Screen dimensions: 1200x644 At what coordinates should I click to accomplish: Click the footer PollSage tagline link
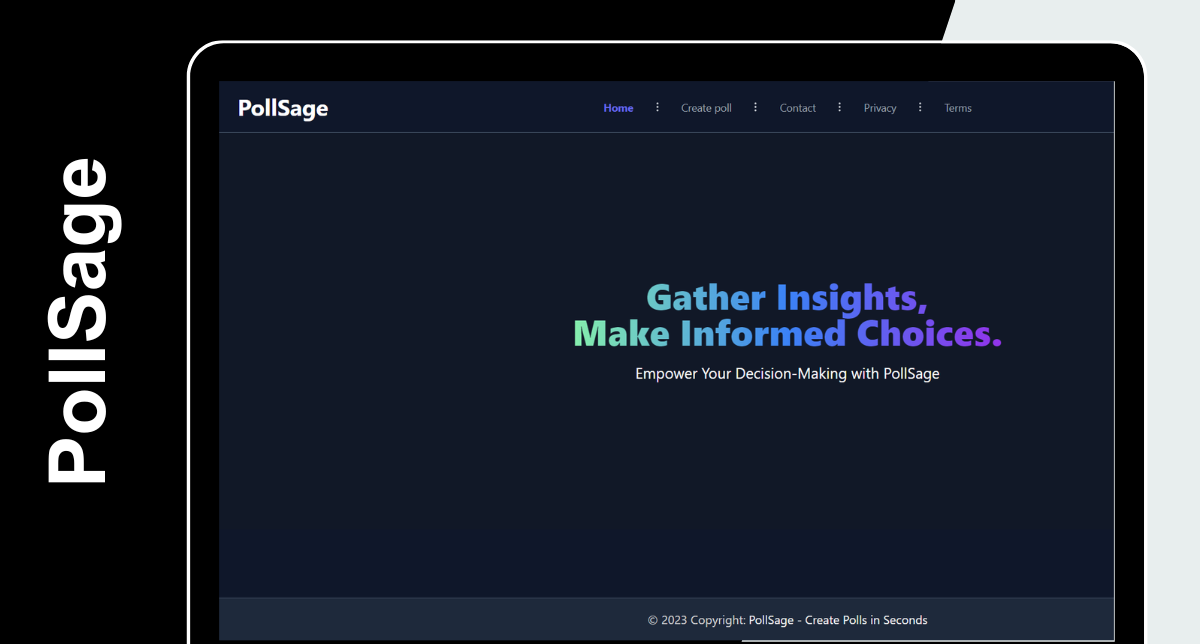click(x=837, y=620)
